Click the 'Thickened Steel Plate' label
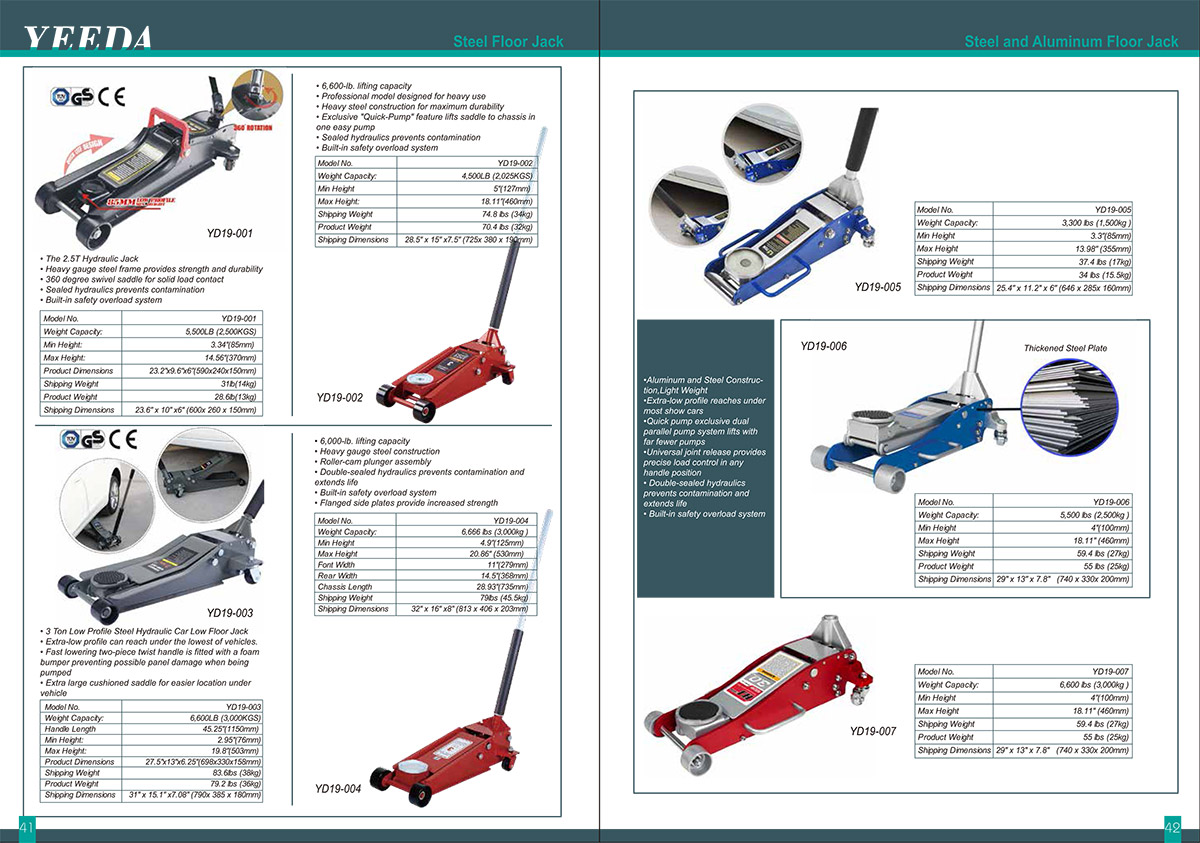The image size is (1200, 843). pyautogui.click(x=1065, y=348)
